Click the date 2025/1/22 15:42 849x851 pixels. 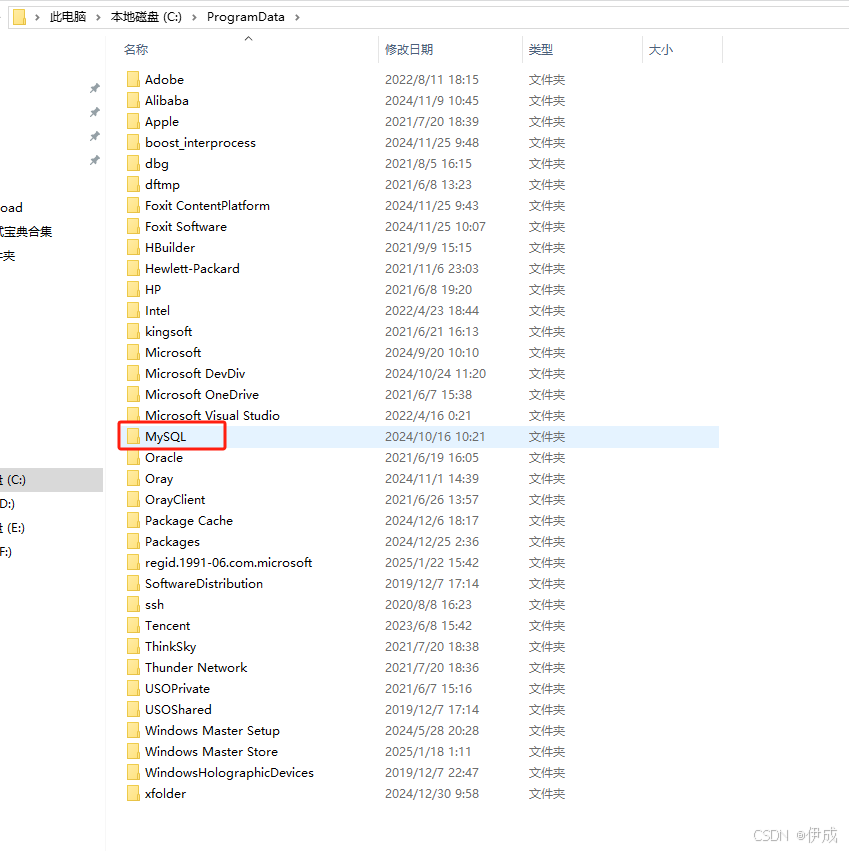[x=432, y=563]
